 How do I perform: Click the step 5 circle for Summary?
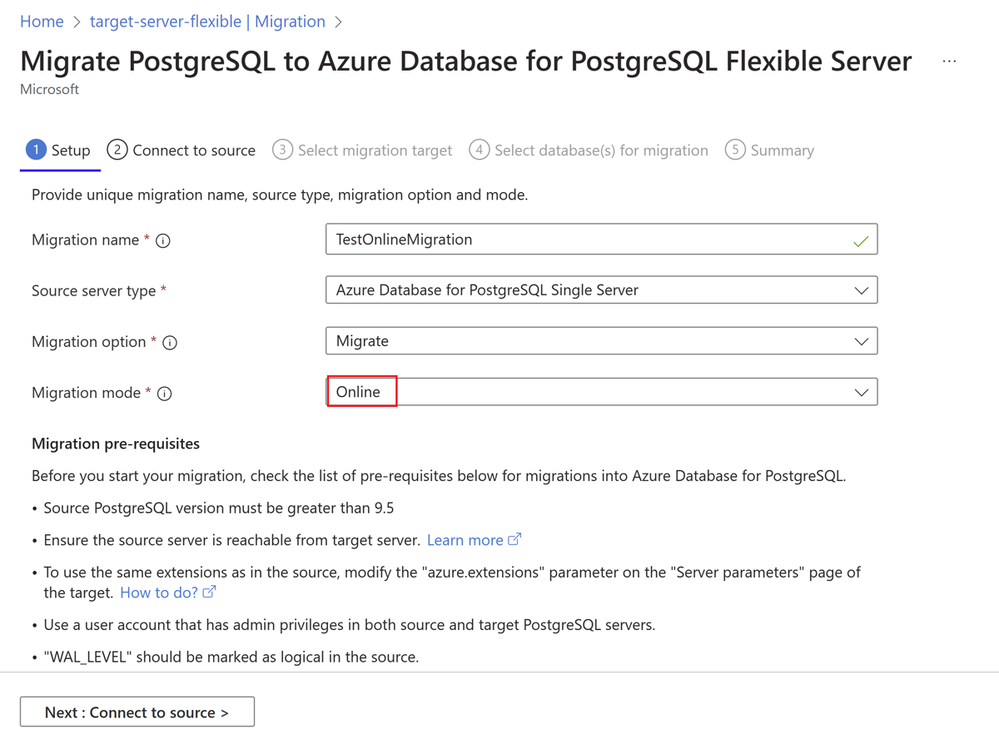point(735,150)
